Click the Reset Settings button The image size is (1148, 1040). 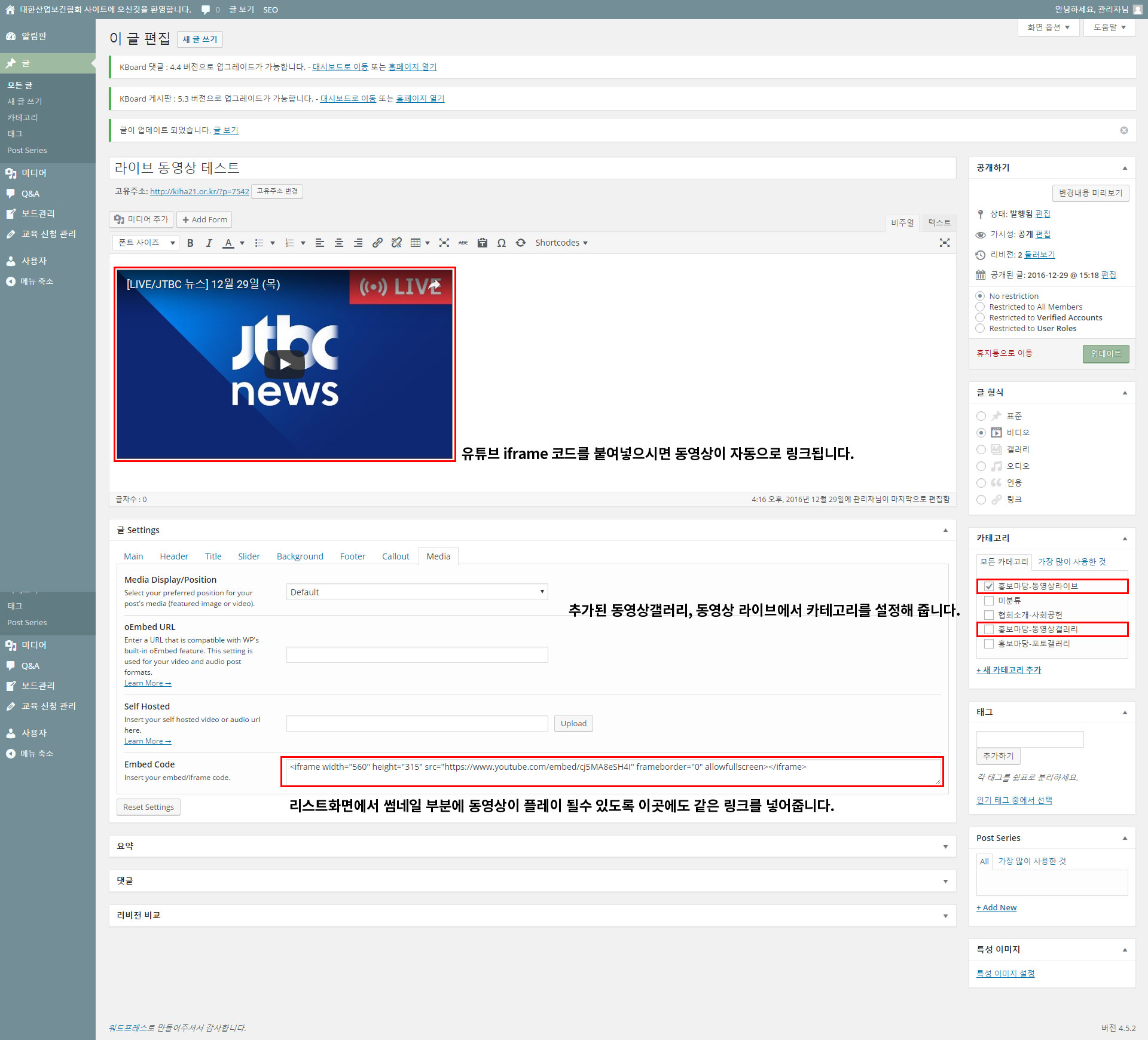148,807
